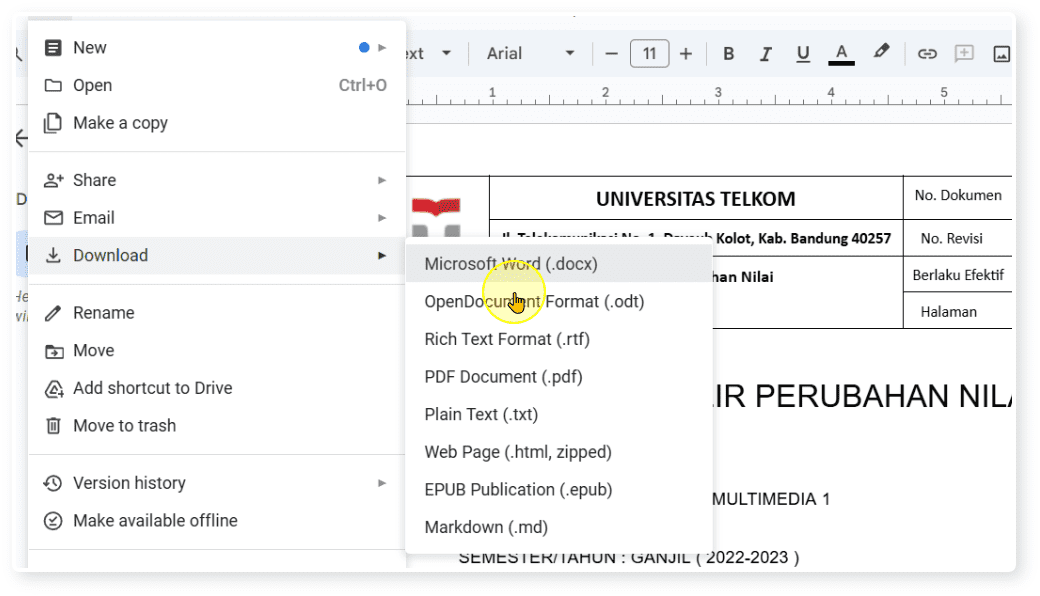Select the Move option
Viewport: 1040px width, 596px height.
click(216, 350)
